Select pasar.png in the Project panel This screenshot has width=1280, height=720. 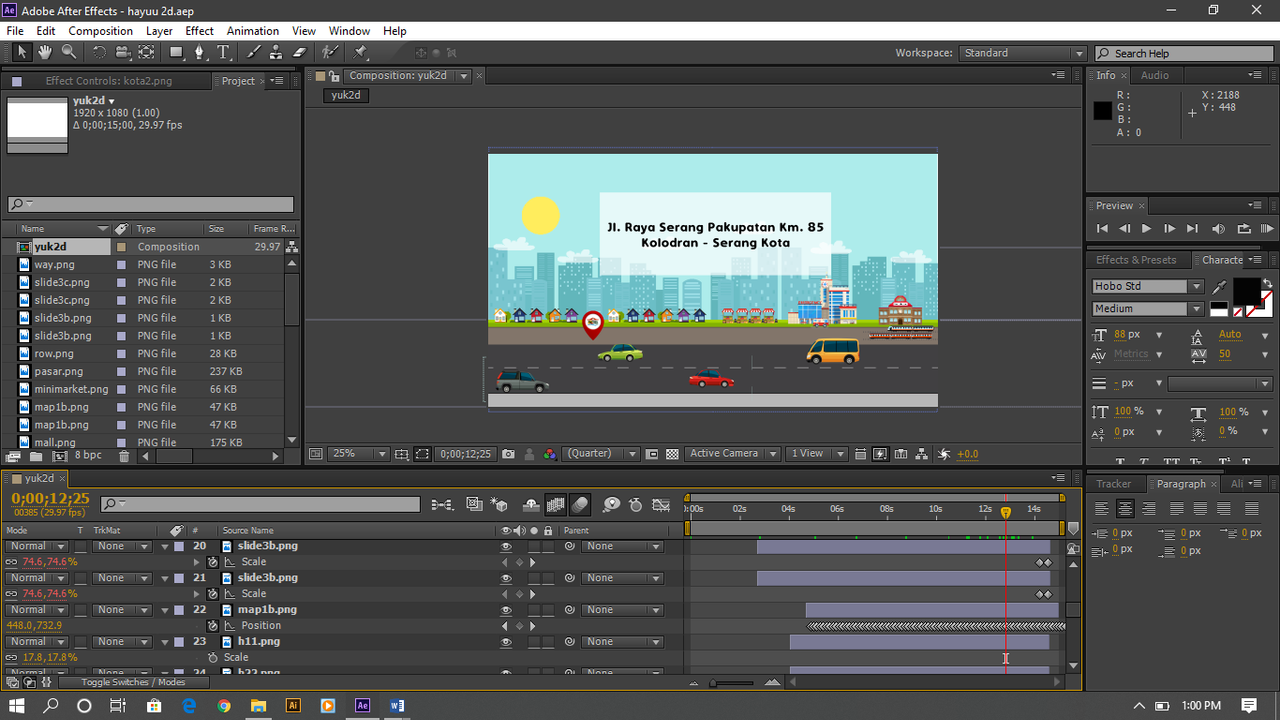[58, 371]
